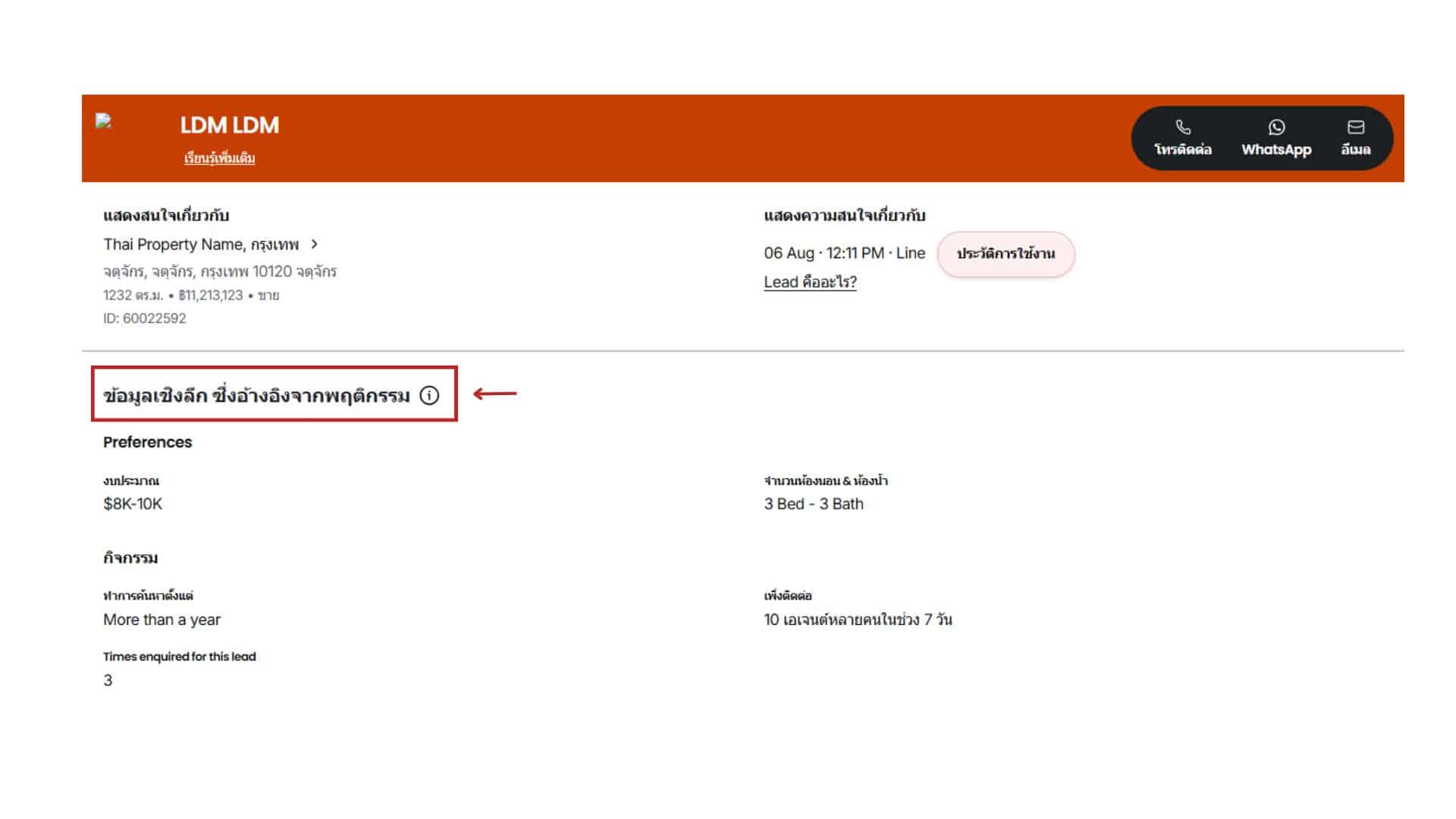
Task: Open the Lead คืออะไร? help link
Action: pos(810,282)
